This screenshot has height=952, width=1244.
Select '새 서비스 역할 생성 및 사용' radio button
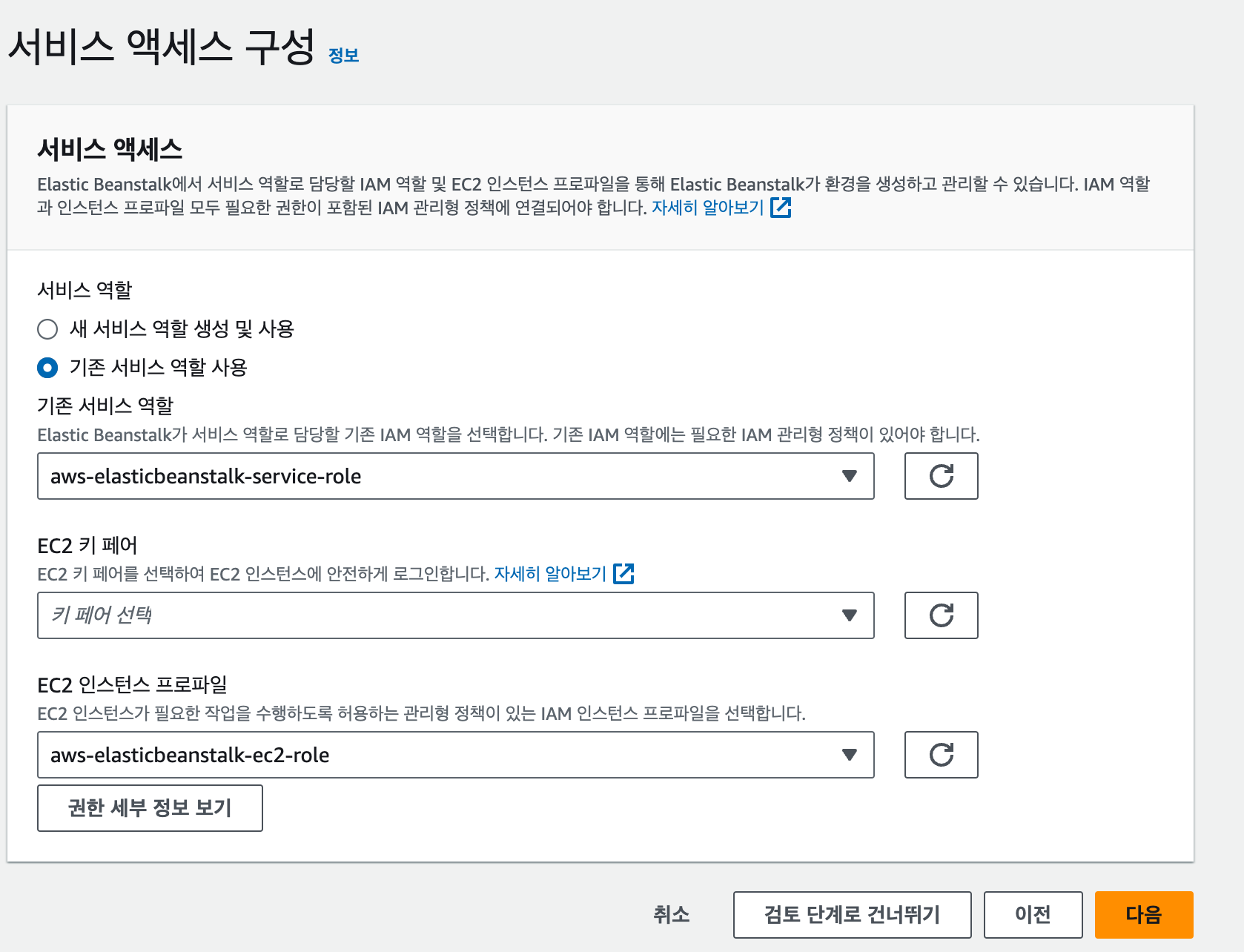pyautogui.click(x=47, y=329)
